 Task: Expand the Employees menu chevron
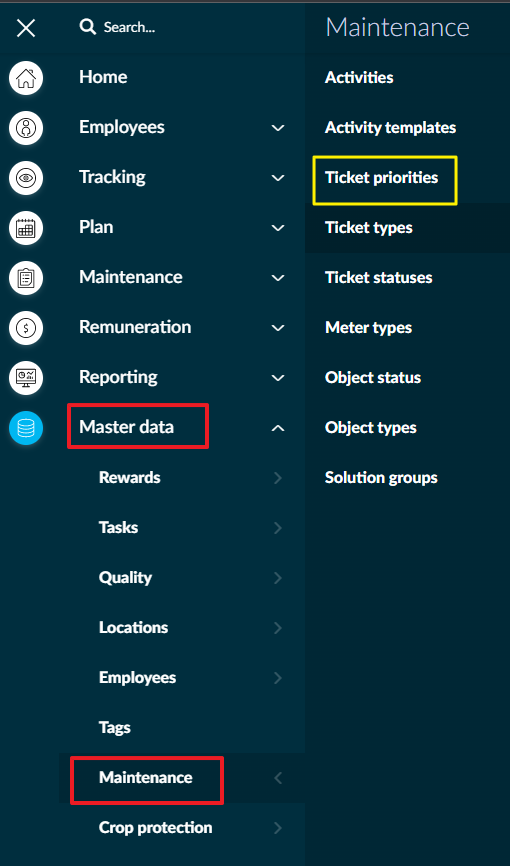[278, 128]
